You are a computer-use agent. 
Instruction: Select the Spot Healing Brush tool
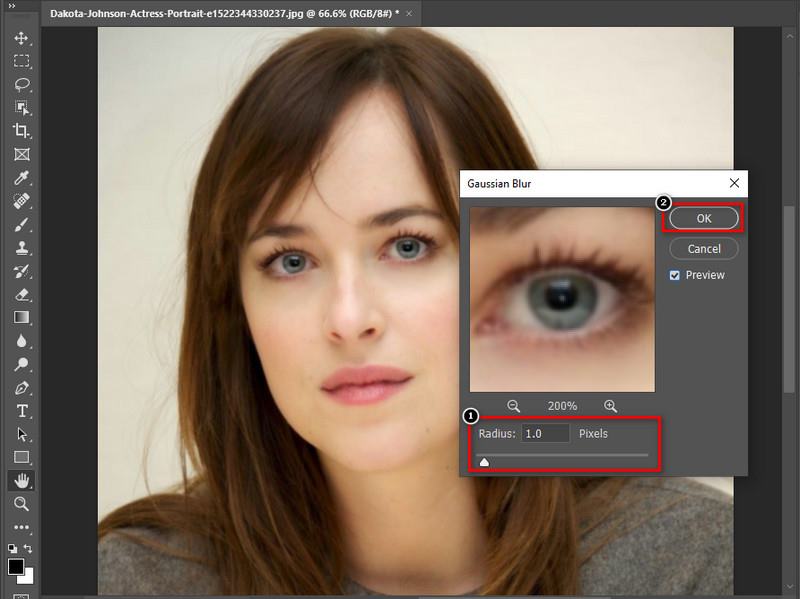[21, 201]
